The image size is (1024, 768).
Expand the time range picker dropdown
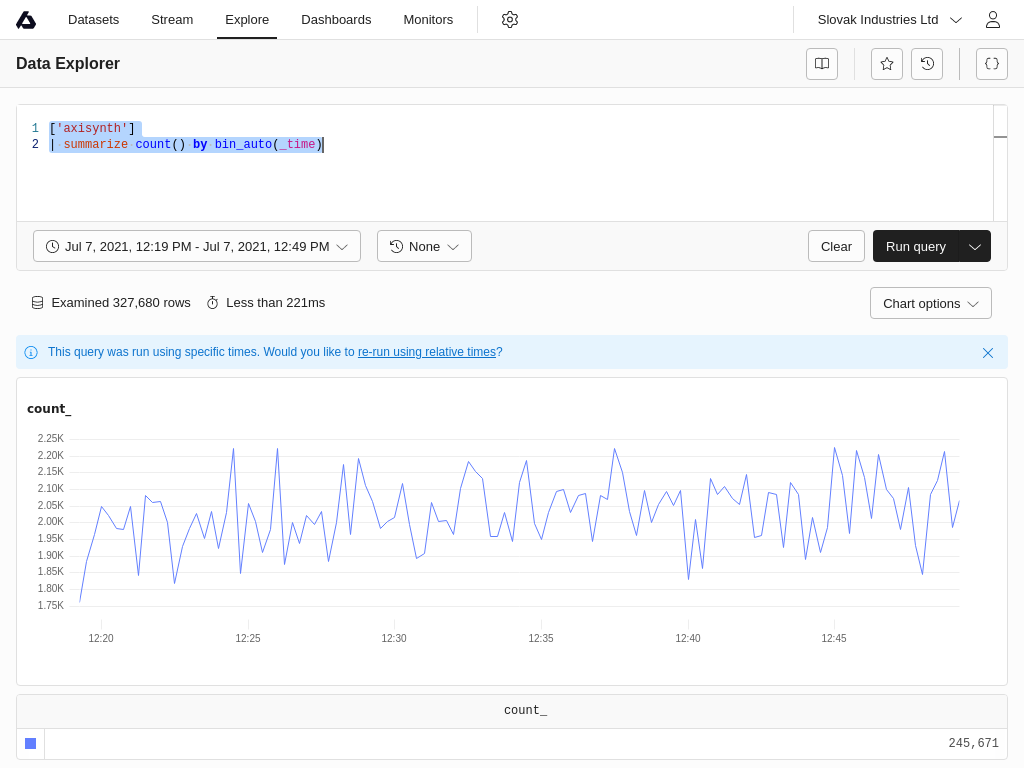click(197, 246)
